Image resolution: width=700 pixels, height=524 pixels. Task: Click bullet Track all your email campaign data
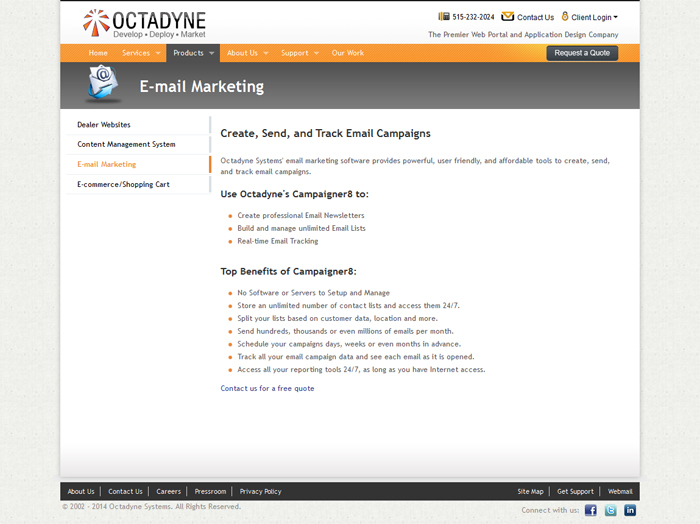pos(356,357)
